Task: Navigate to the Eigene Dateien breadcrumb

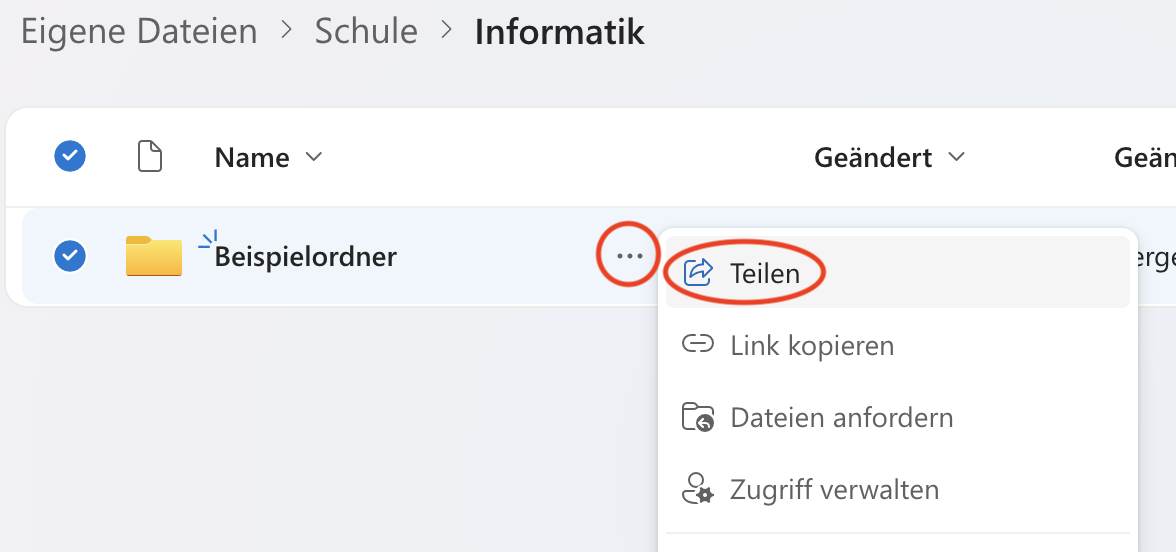Action: coord(139,32)
